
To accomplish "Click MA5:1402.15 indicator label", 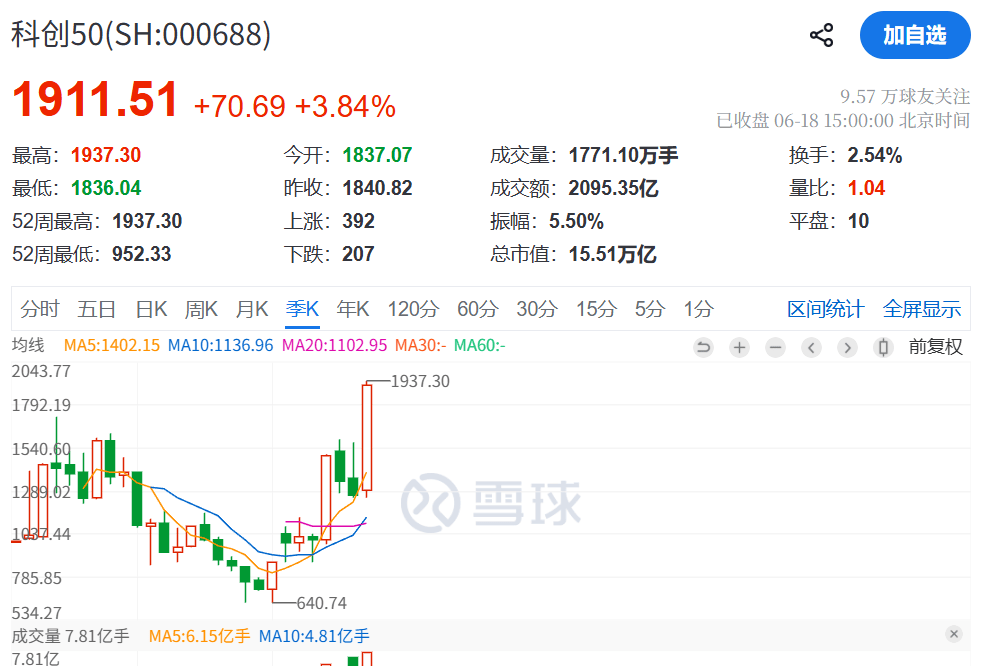I will coord(112,346).
